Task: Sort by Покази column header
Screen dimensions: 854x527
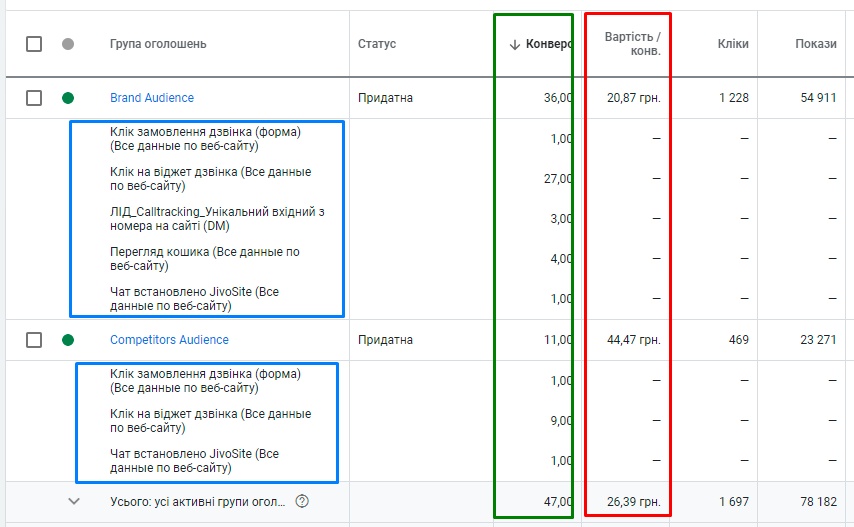Action: [x=816, y=44]
